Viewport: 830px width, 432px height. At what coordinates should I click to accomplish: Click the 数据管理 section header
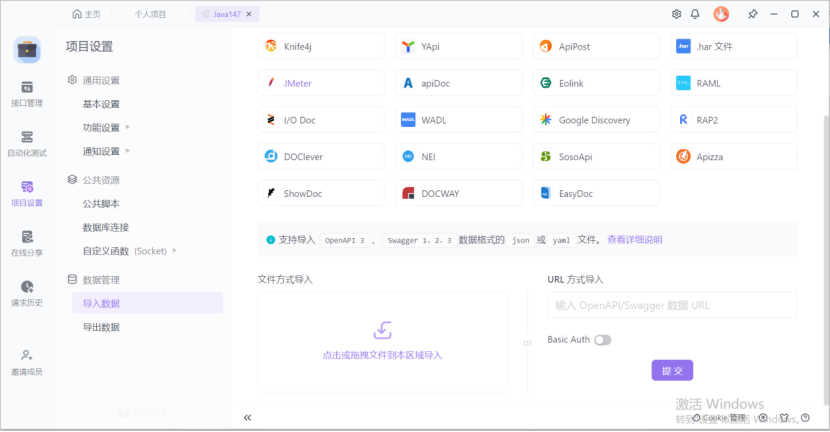94,280
